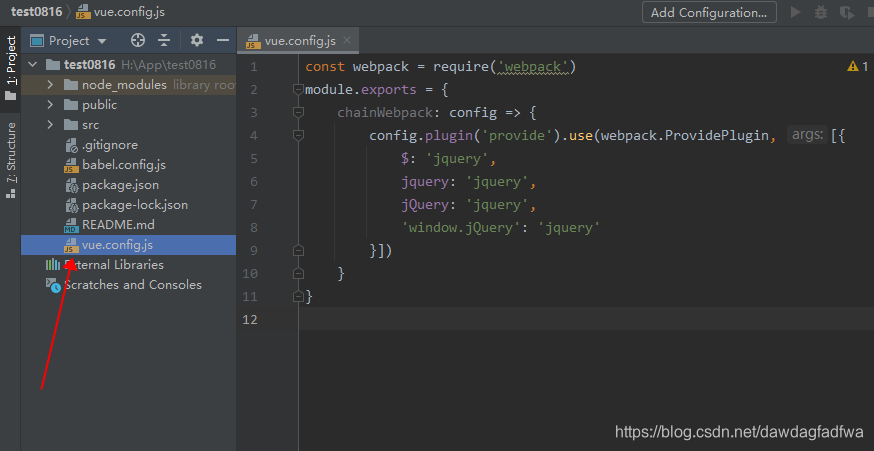This screenshot has width=874, height=451.
Task: Click vue.config.js in navigation breadcrumb
Action: 120,12
